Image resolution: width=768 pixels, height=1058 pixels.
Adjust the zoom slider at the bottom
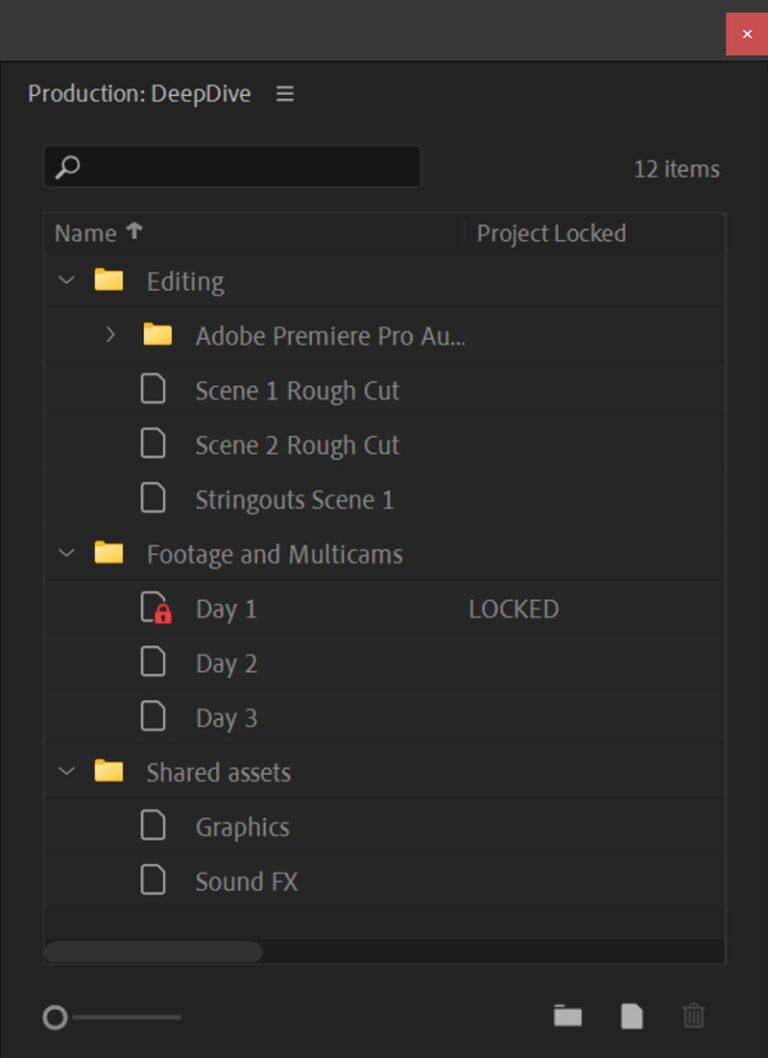pos(57,1017)
